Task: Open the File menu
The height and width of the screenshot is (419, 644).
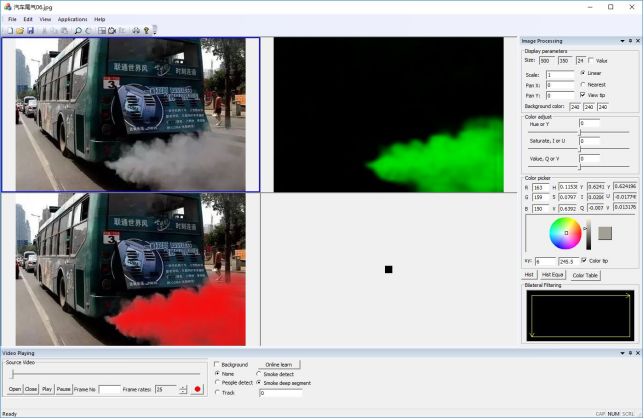Action: click(12, 19)
